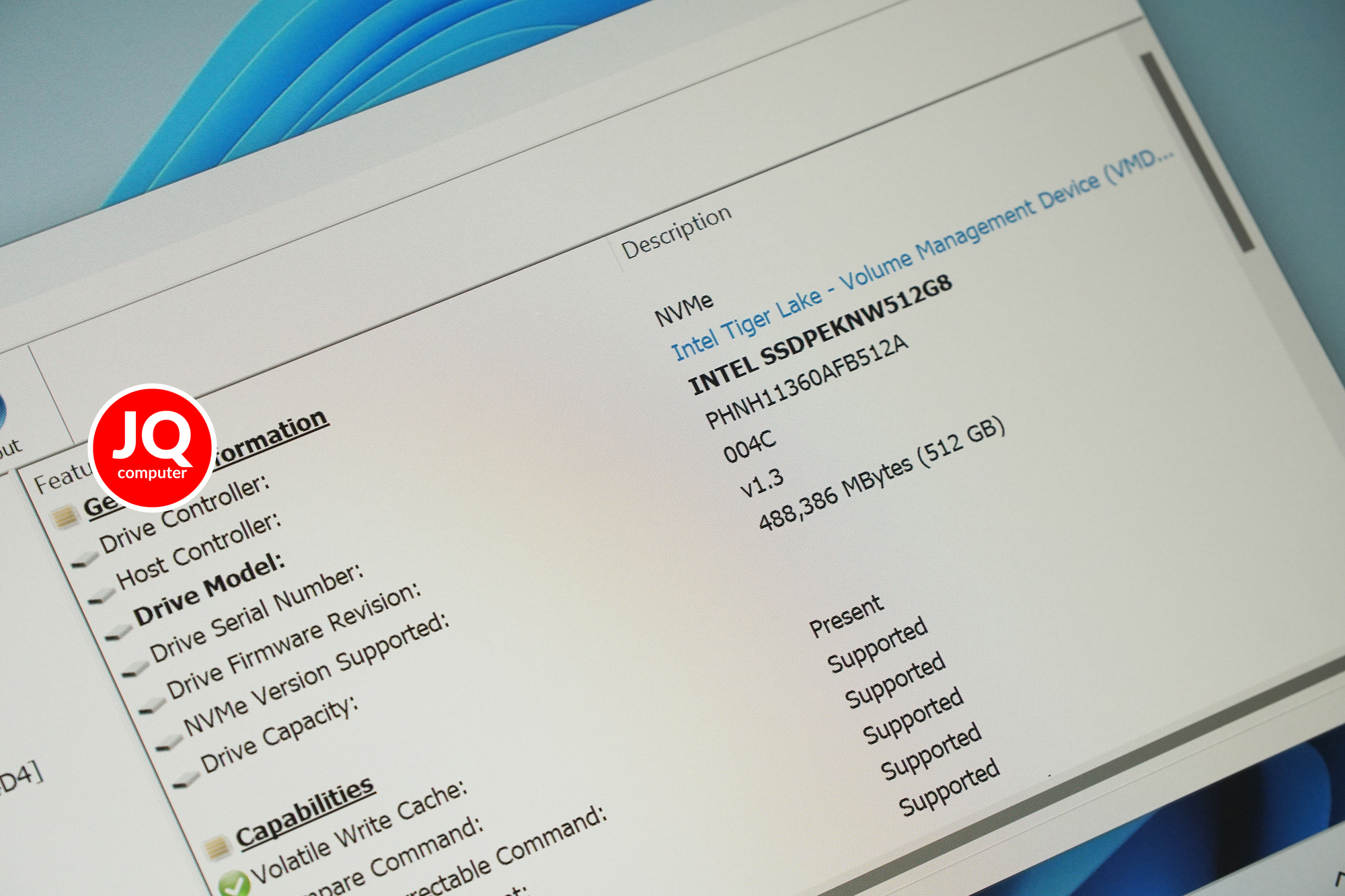Viewport: 1345px width, 896px height.
Task: Click the vertical scrollbar thumb of details panel
Action: [1198, 152]
